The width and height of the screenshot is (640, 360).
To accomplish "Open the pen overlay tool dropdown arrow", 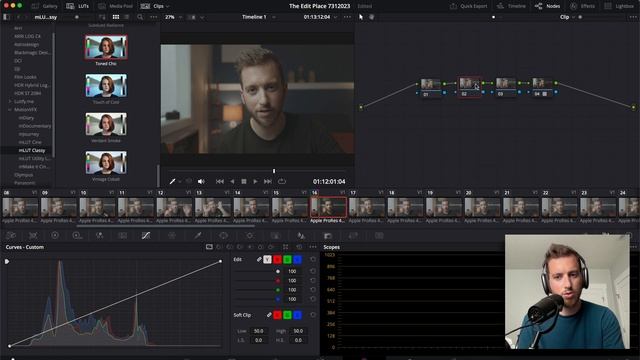I will (180, 182).
